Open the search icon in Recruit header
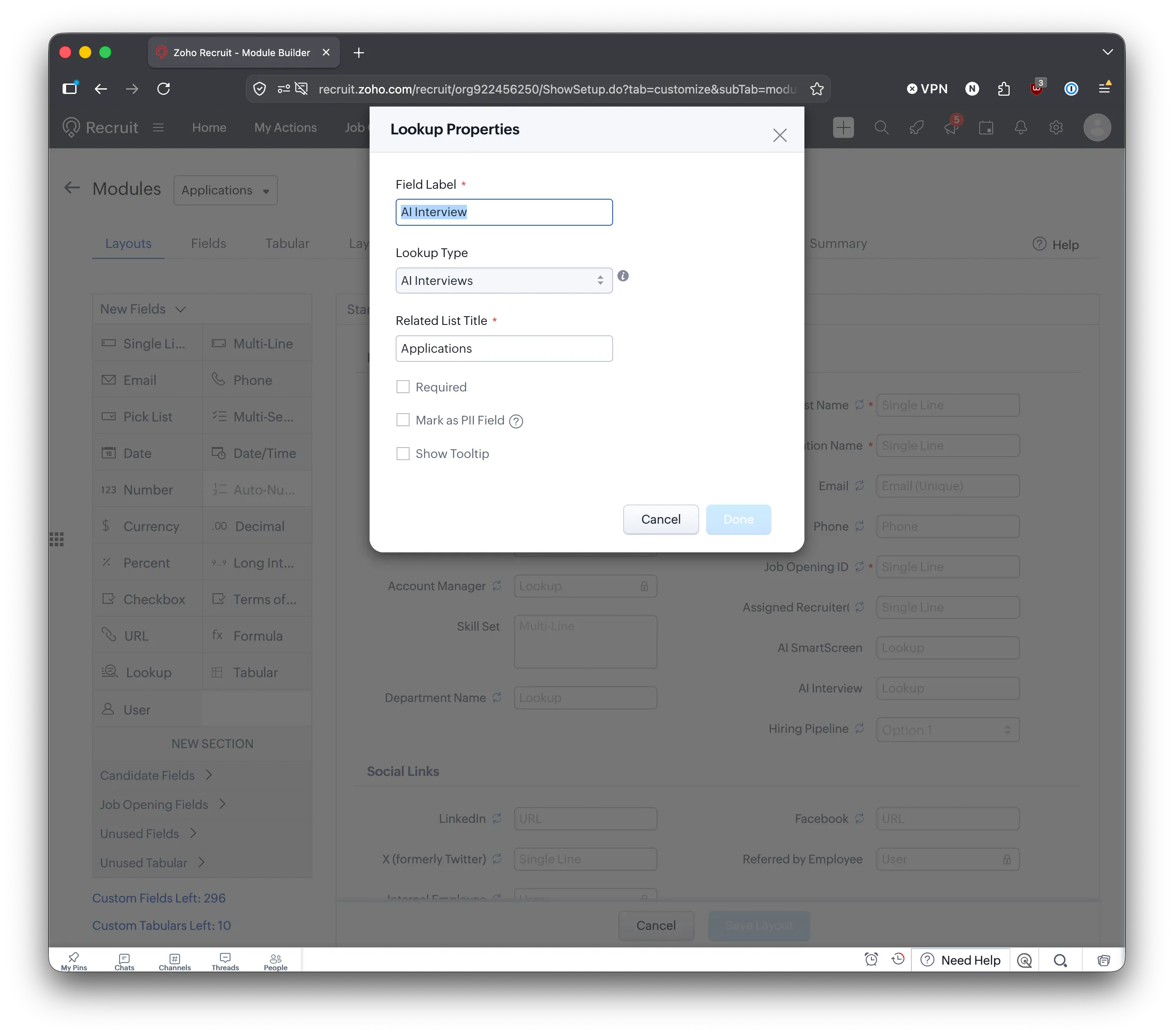 tap(881, 127)
